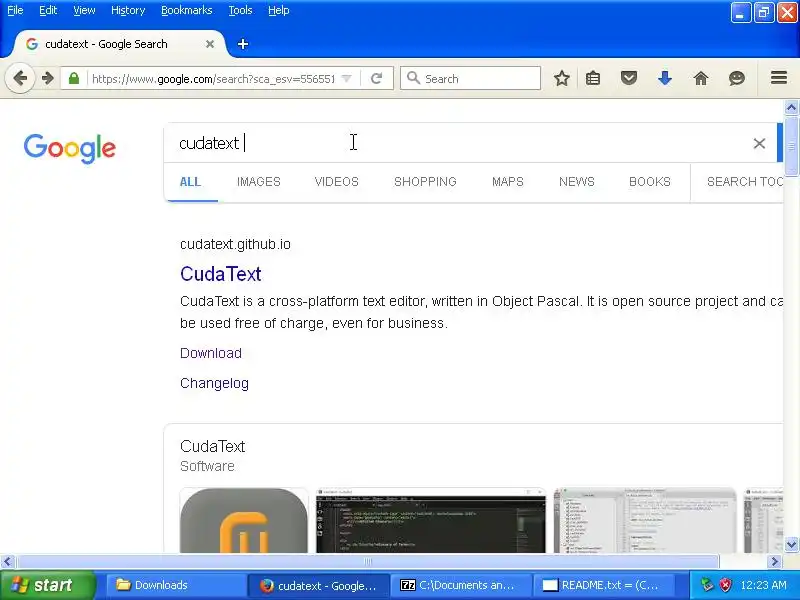Screen dimensions: 800x600
Task: Click the vertical scrollbar down arrow
Action: [791, 544]
